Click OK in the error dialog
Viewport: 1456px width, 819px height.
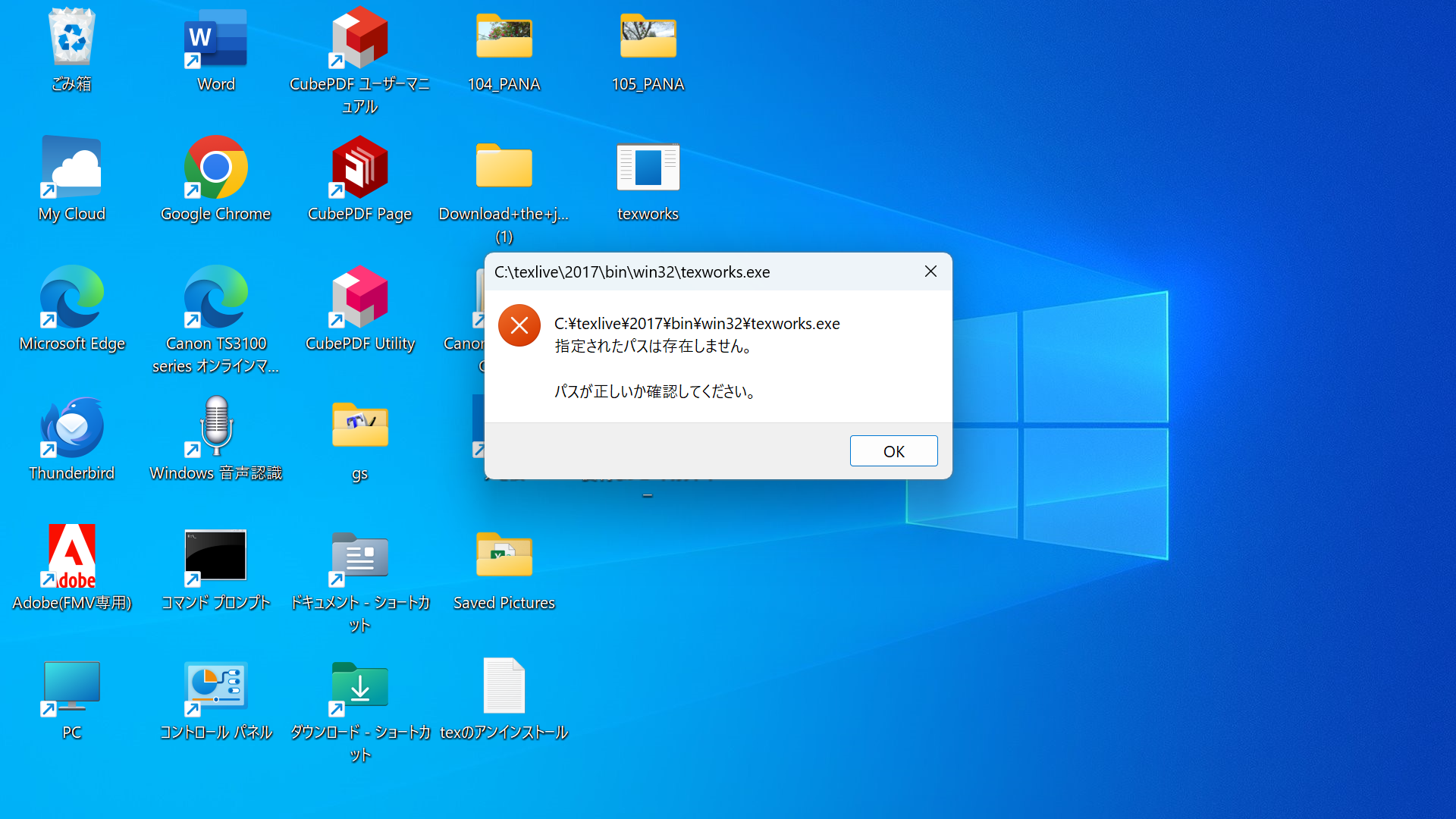893,451
